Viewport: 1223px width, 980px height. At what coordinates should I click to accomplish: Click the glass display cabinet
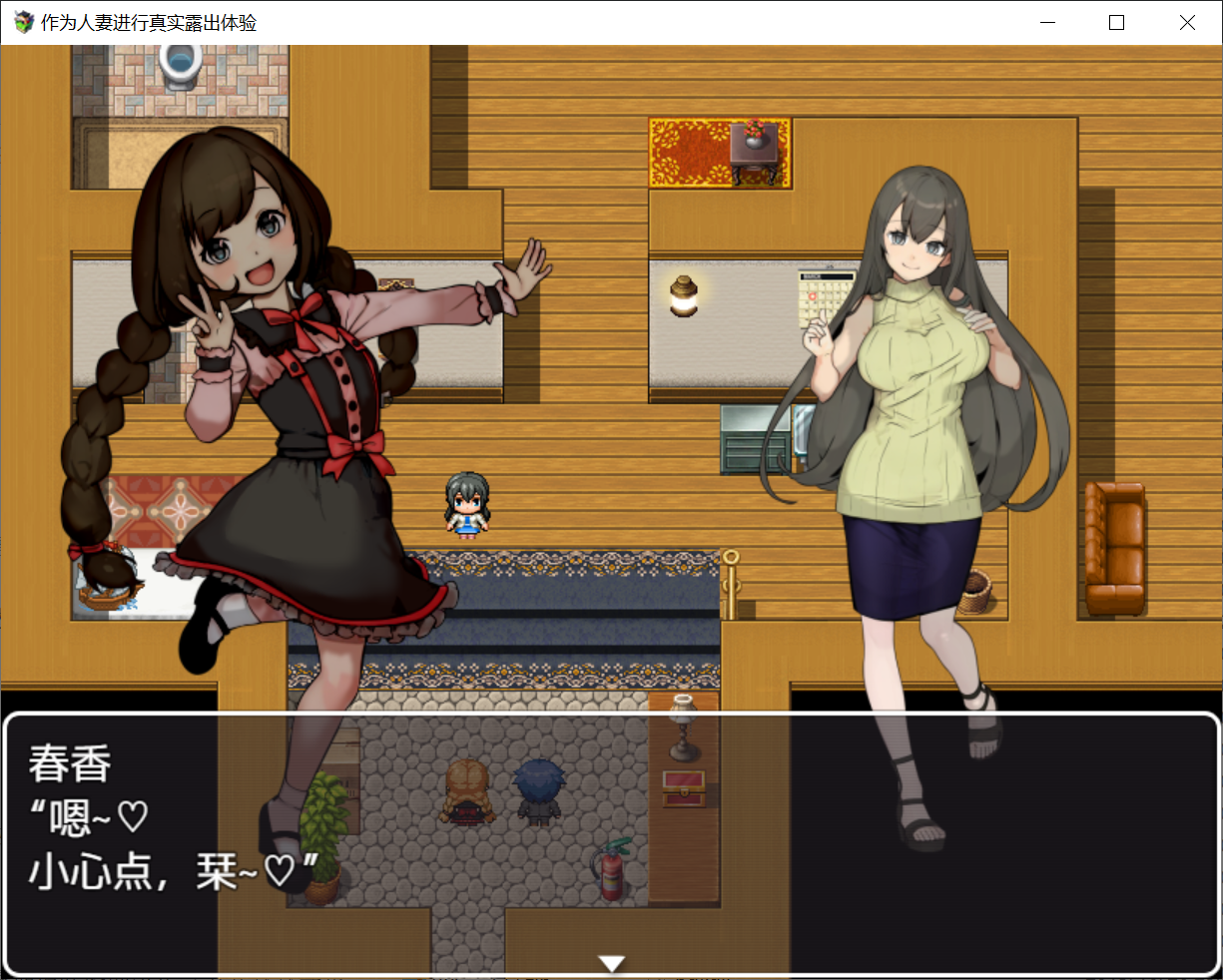(756, 439)
